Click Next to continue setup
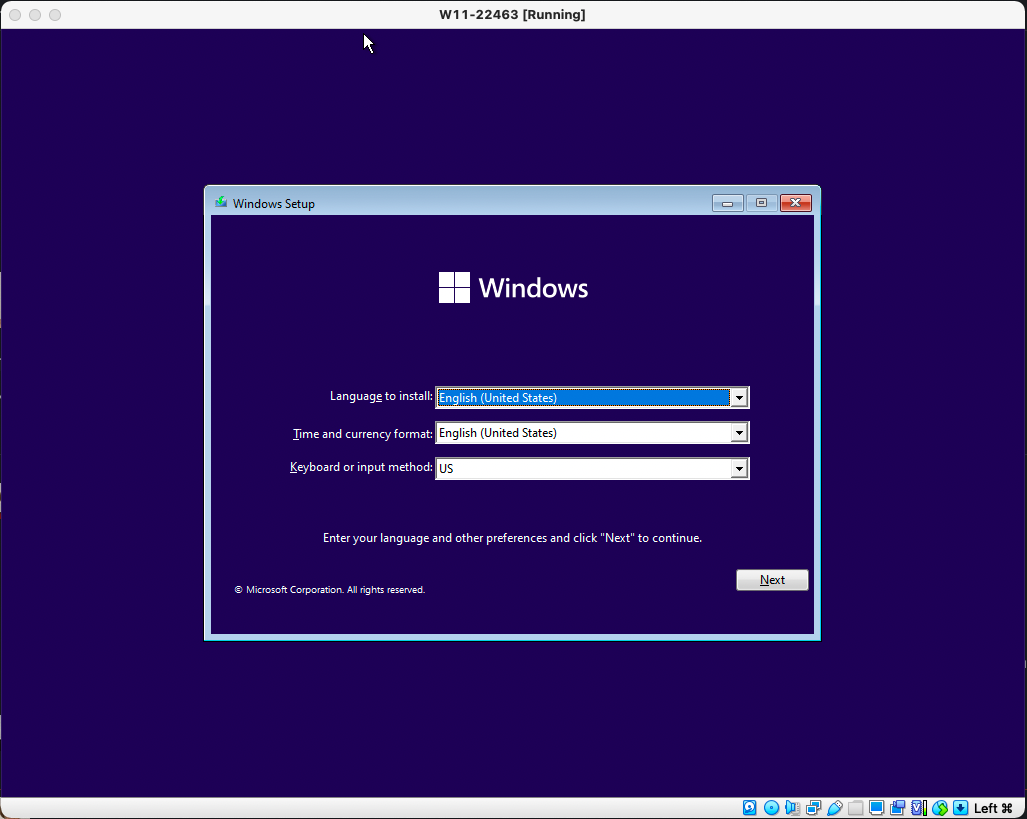The width and height of the screenshot is (1027, 819). 772,580
